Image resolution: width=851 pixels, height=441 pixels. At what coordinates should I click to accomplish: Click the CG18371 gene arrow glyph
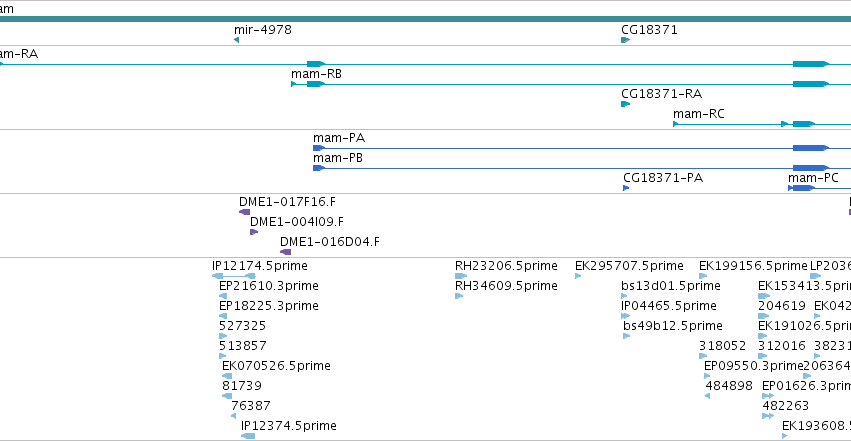tap(626, 40)
